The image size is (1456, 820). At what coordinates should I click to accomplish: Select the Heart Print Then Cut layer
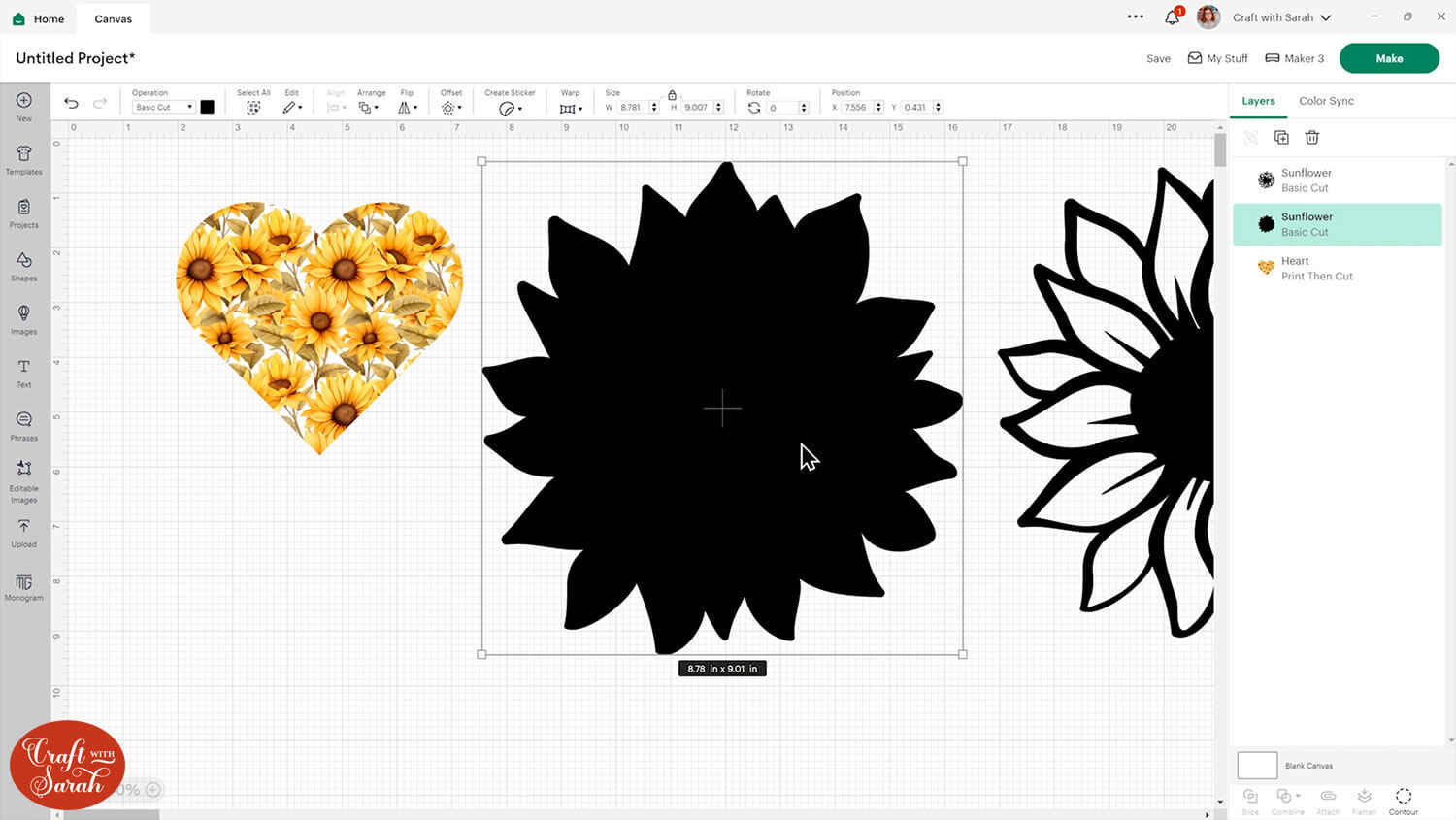pyautogui.click(x=1338, y=269)
